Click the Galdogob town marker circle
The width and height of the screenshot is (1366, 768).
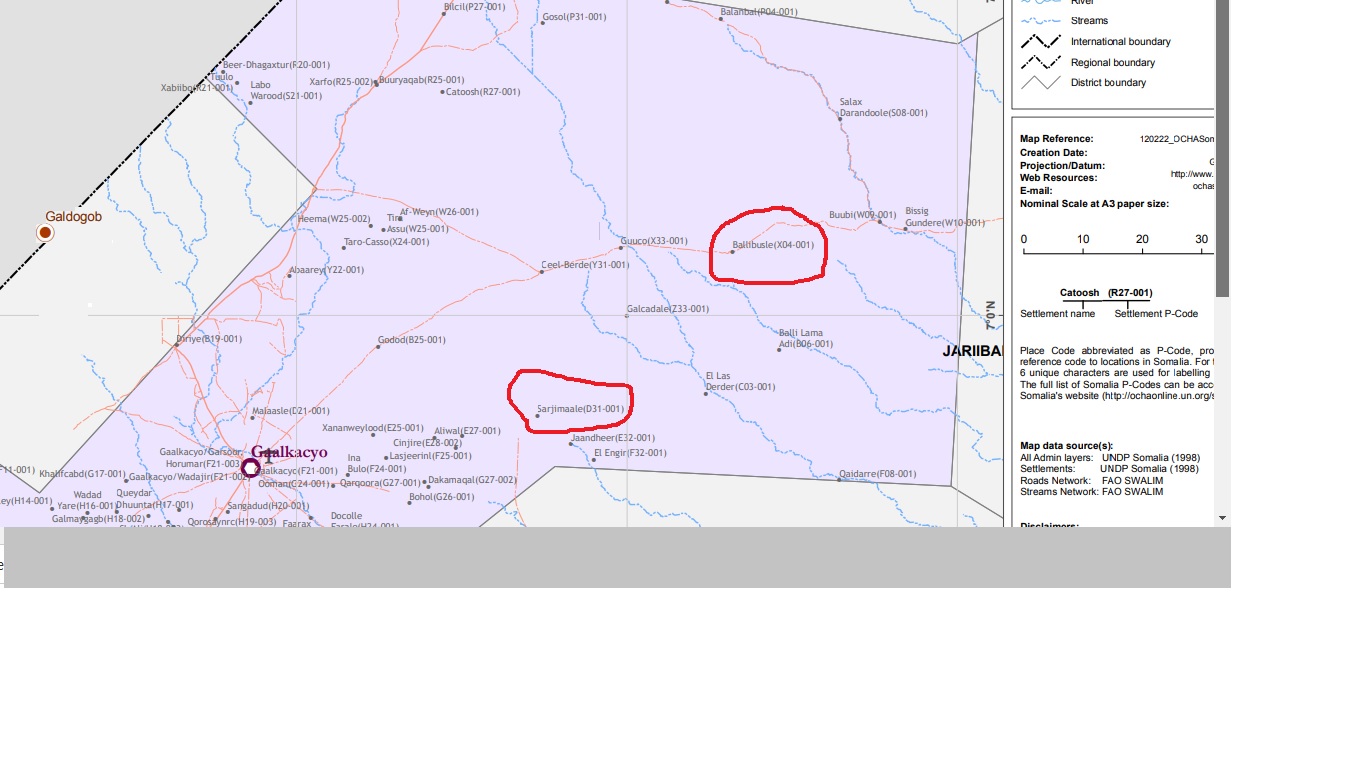click(44, 233)
